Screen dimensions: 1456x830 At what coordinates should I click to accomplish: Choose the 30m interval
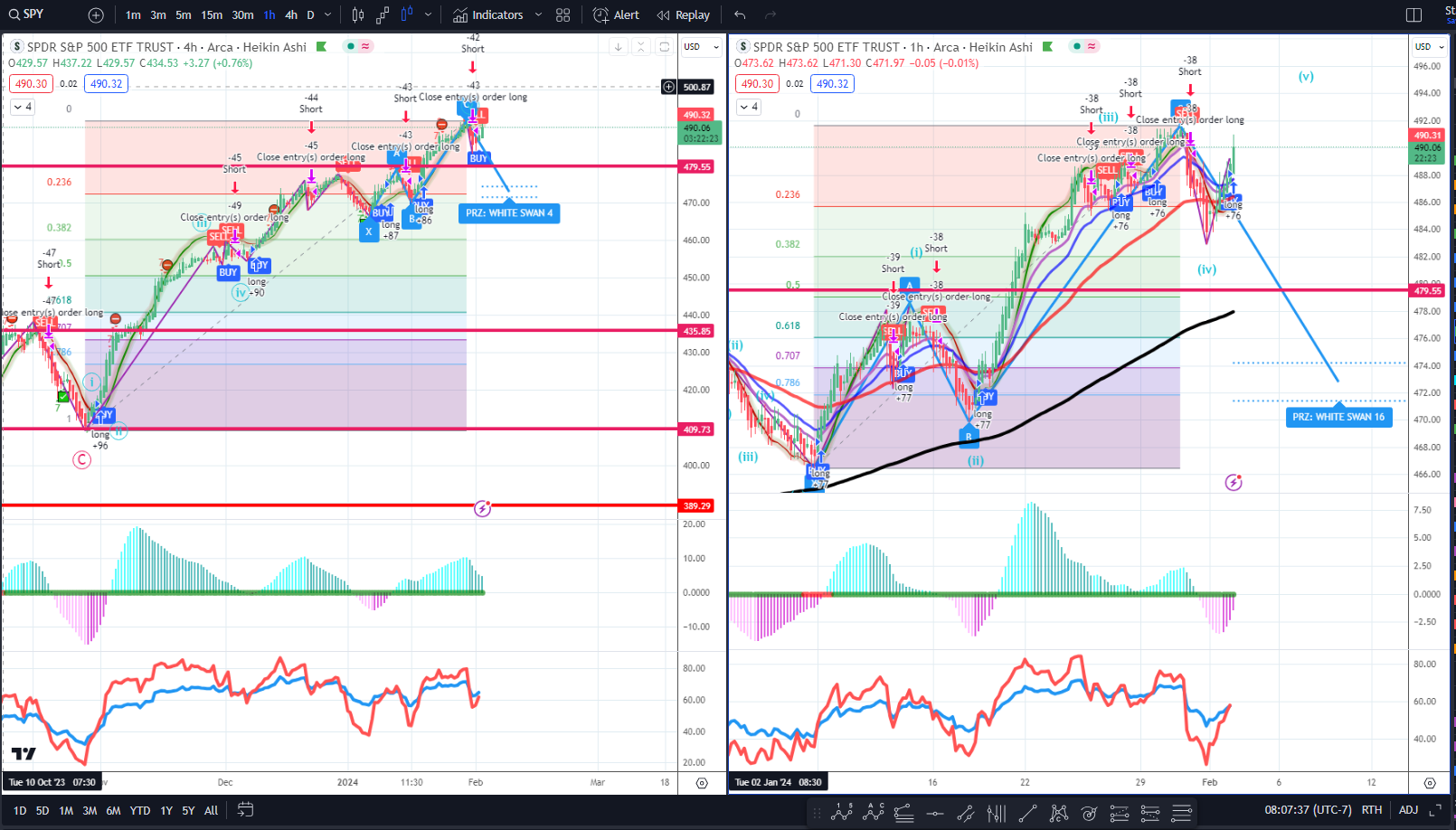tap(242, 14)
